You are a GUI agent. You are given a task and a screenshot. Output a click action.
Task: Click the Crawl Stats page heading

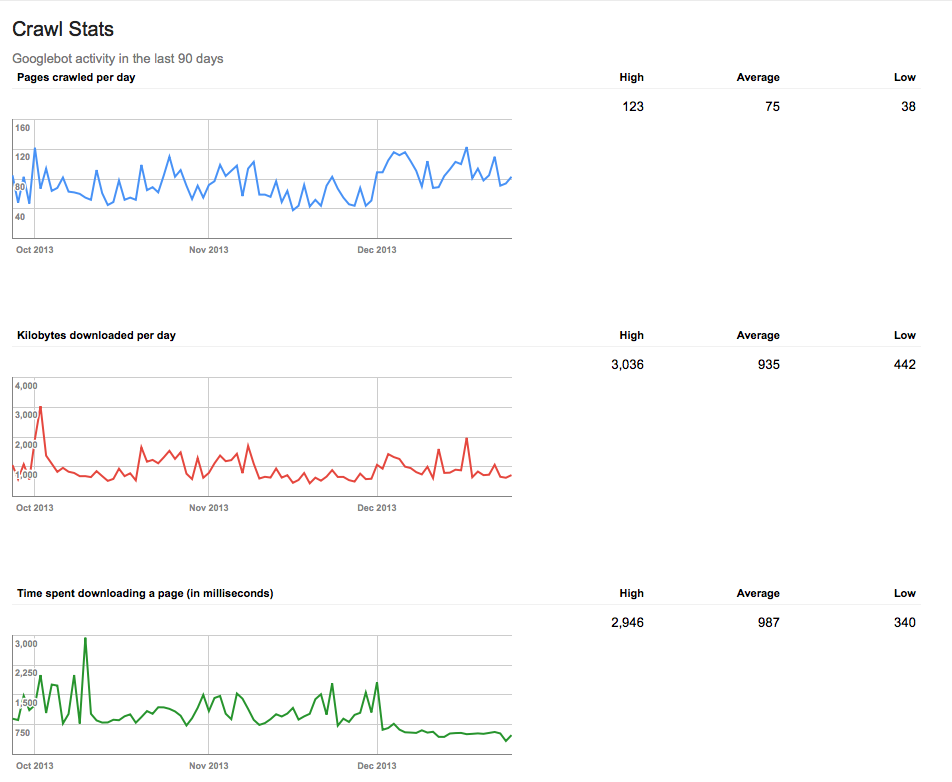click(63, 30)
